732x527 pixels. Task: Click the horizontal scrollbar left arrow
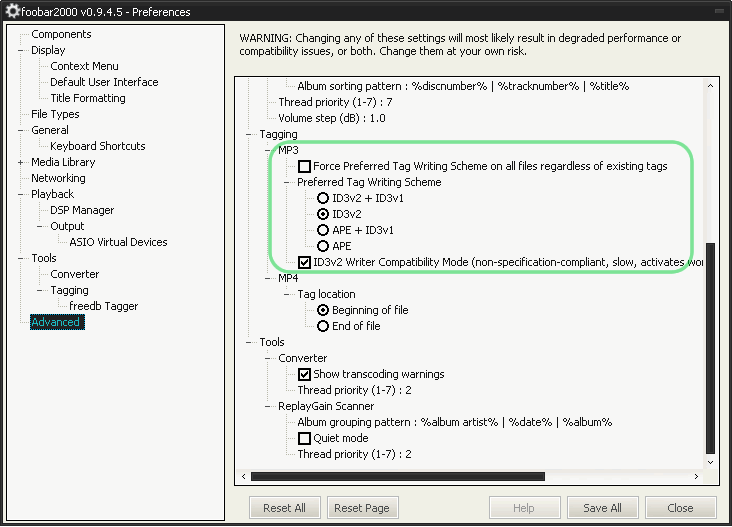(244, 477)
